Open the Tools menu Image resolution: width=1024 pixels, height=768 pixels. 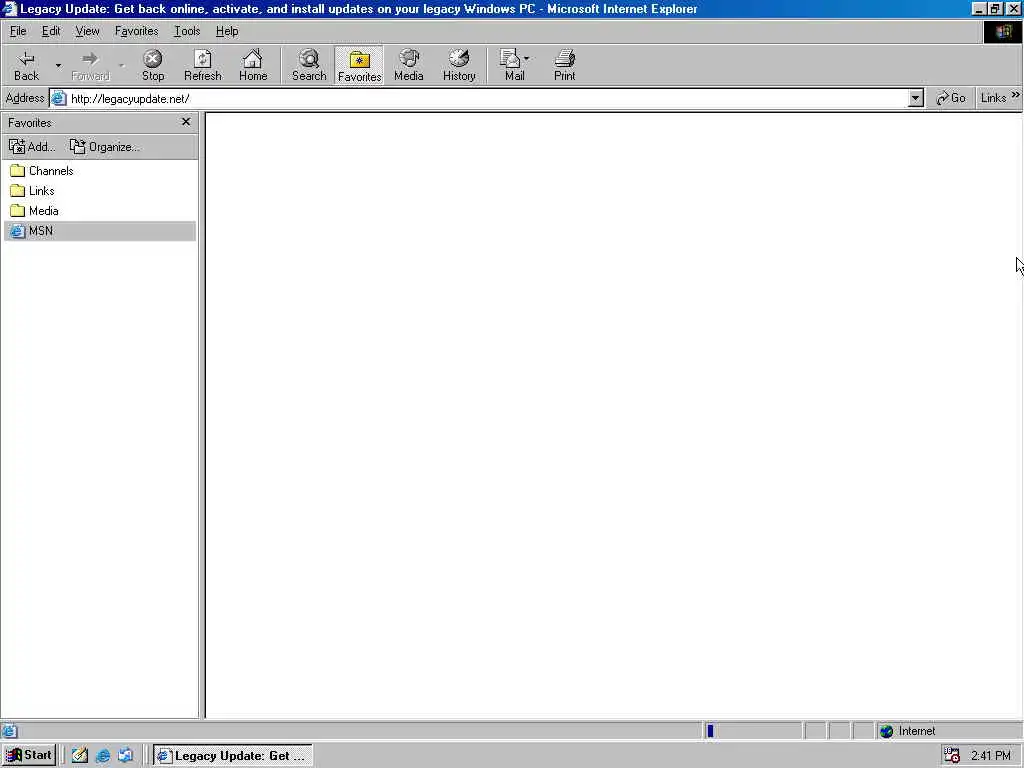pos(187,31)
